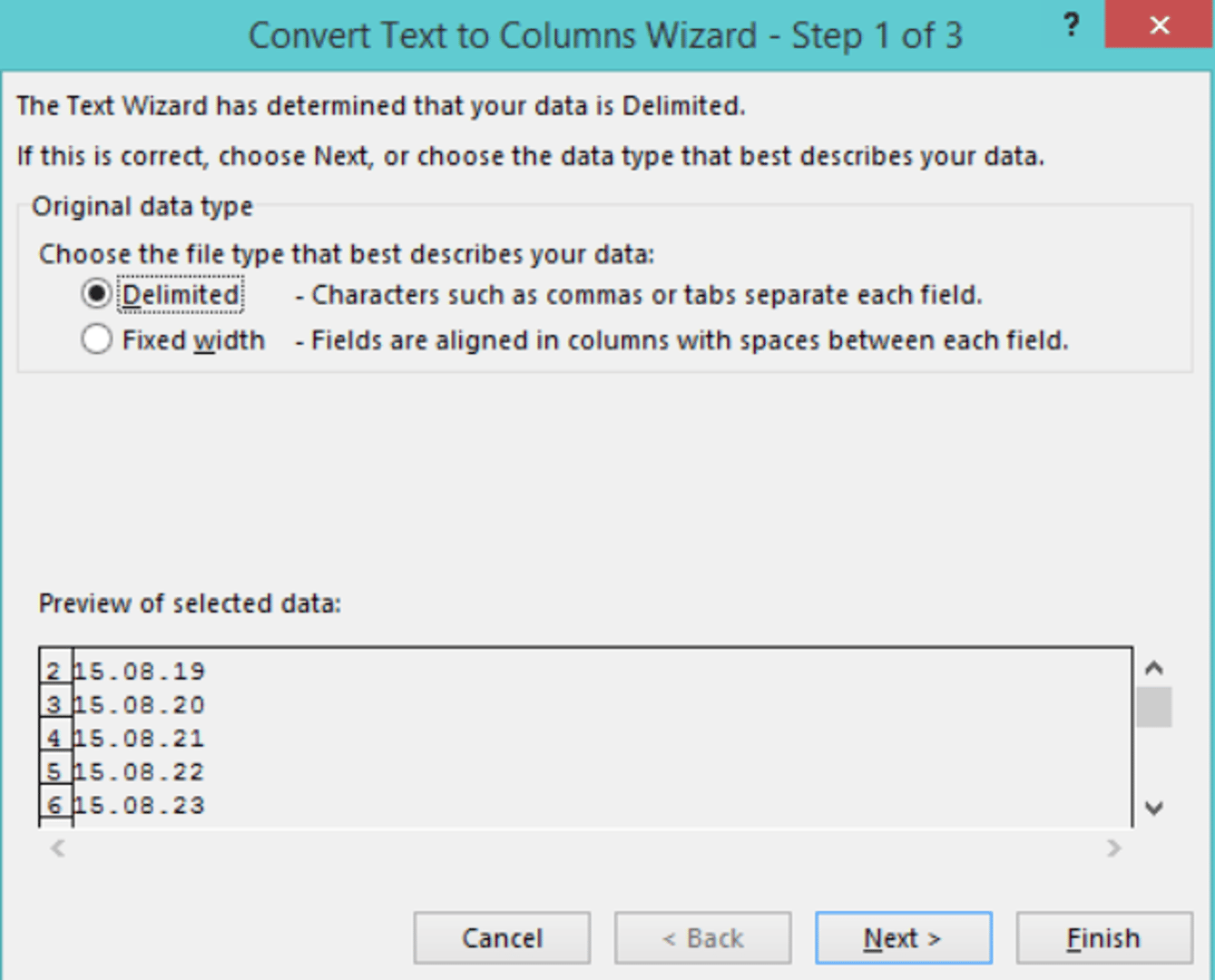The image size is (1215, 980).
Task: Close the Convert Text to Columns Wizard
Action: (1159, 25)
